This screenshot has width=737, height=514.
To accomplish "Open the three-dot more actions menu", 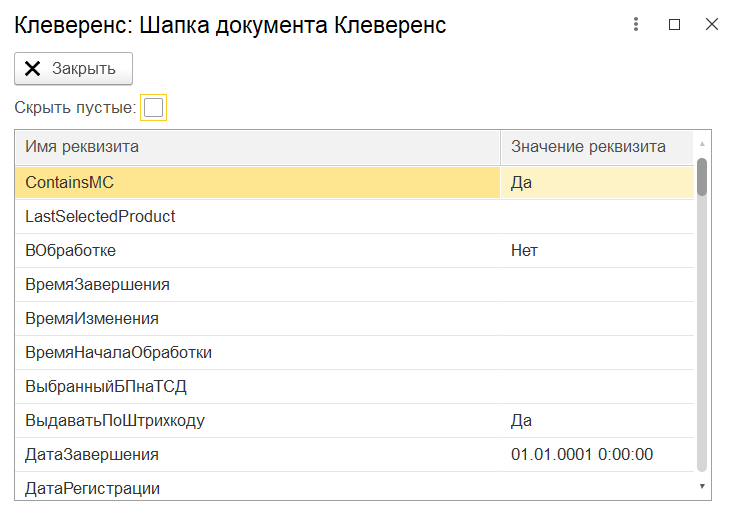I will click(x=635, y=24).
